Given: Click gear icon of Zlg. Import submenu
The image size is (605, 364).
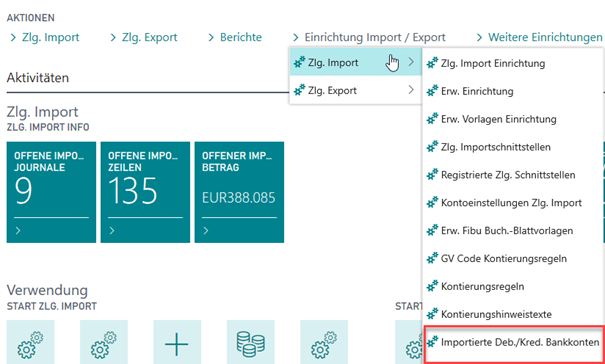Looking at the screenshot, I should click(x=299, y=62).
